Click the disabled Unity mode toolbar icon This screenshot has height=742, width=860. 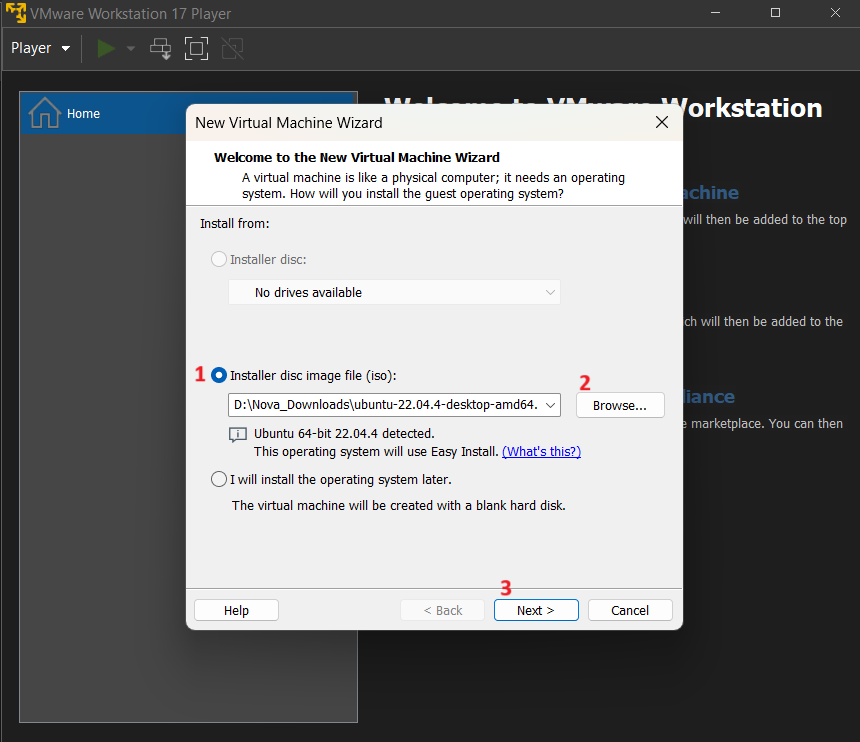click(x=233, y=48)
